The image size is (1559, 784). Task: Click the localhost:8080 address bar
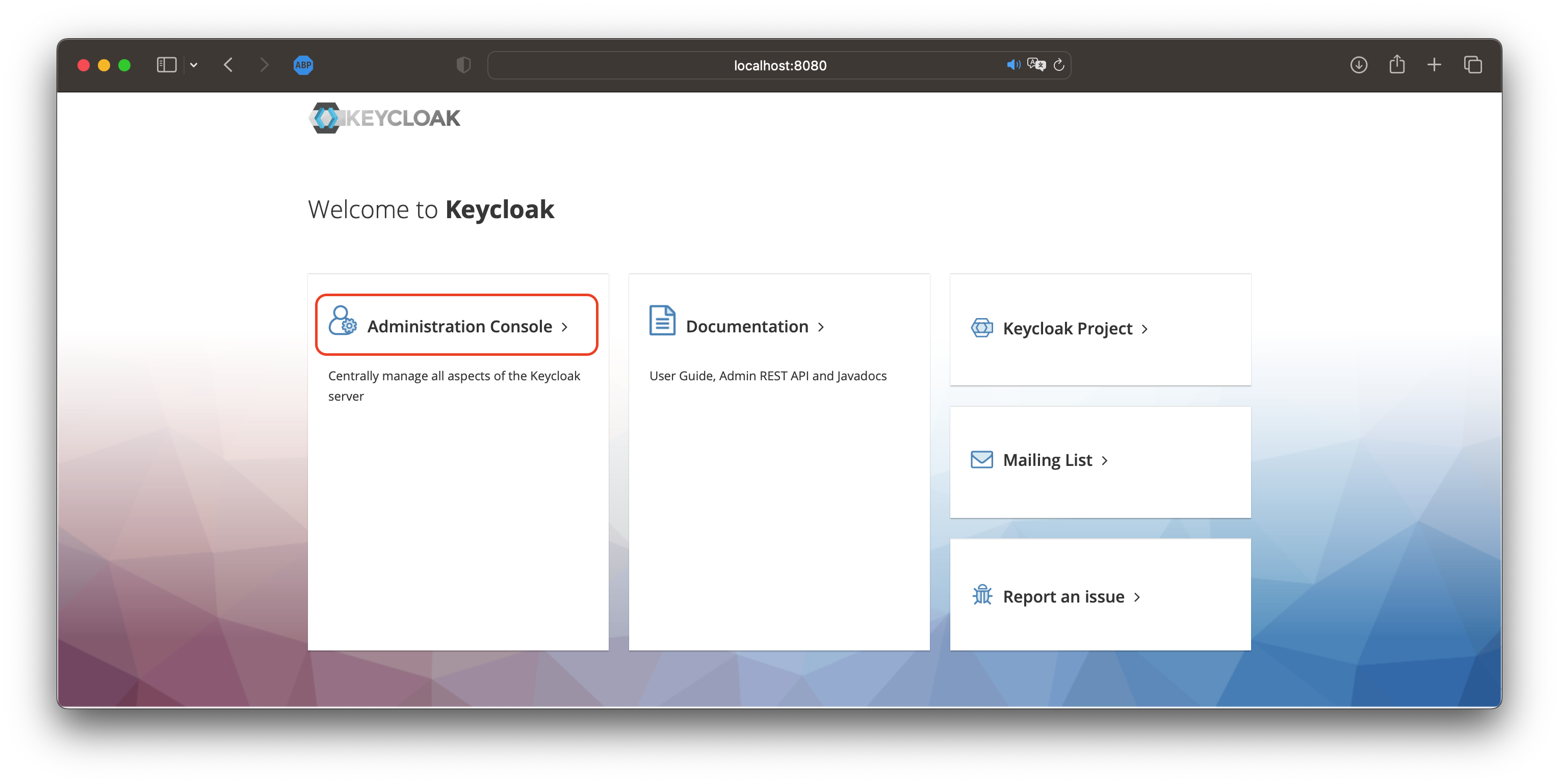pyautogui.click(x=779, y=65)
